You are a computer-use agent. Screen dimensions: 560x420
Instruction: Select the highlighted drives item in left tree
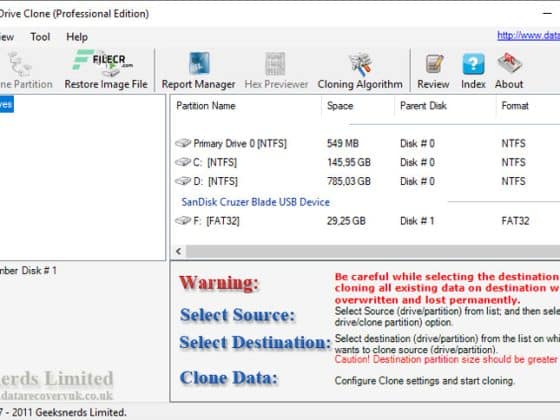(7, 104)
